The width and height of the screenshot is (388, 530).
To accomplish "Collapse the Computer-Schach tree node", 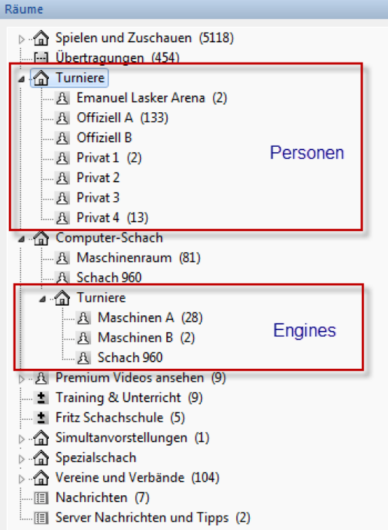I will tap(22, 239).
